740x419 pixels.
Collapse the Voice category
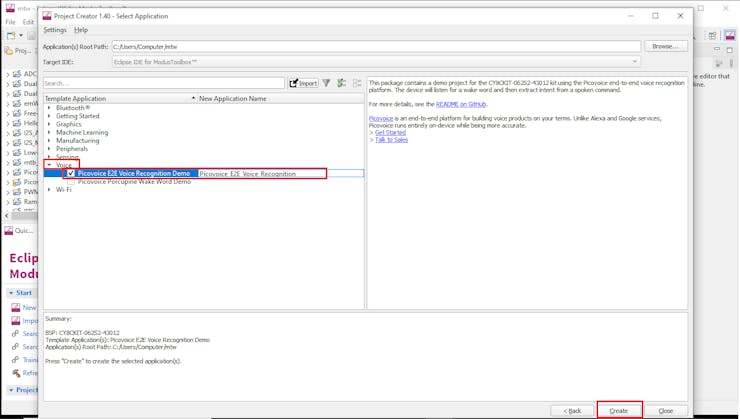tap(49, 165)
